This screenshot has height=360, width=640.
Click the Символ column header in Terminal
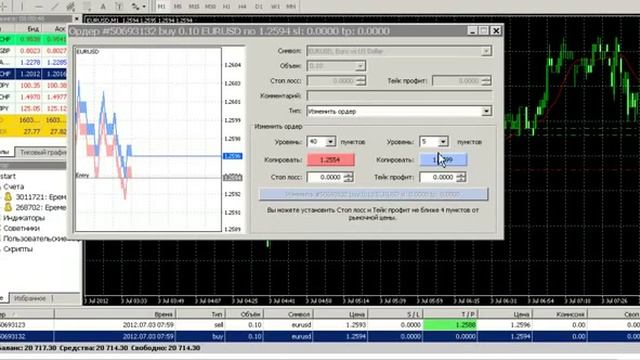[289, 314]
